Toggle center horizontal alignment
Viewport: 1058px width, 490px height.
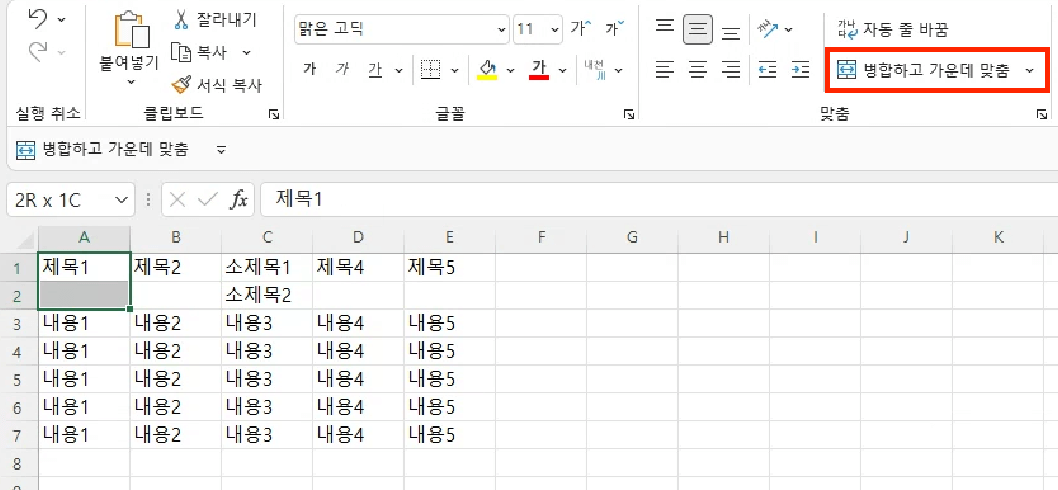click(698, 70)
